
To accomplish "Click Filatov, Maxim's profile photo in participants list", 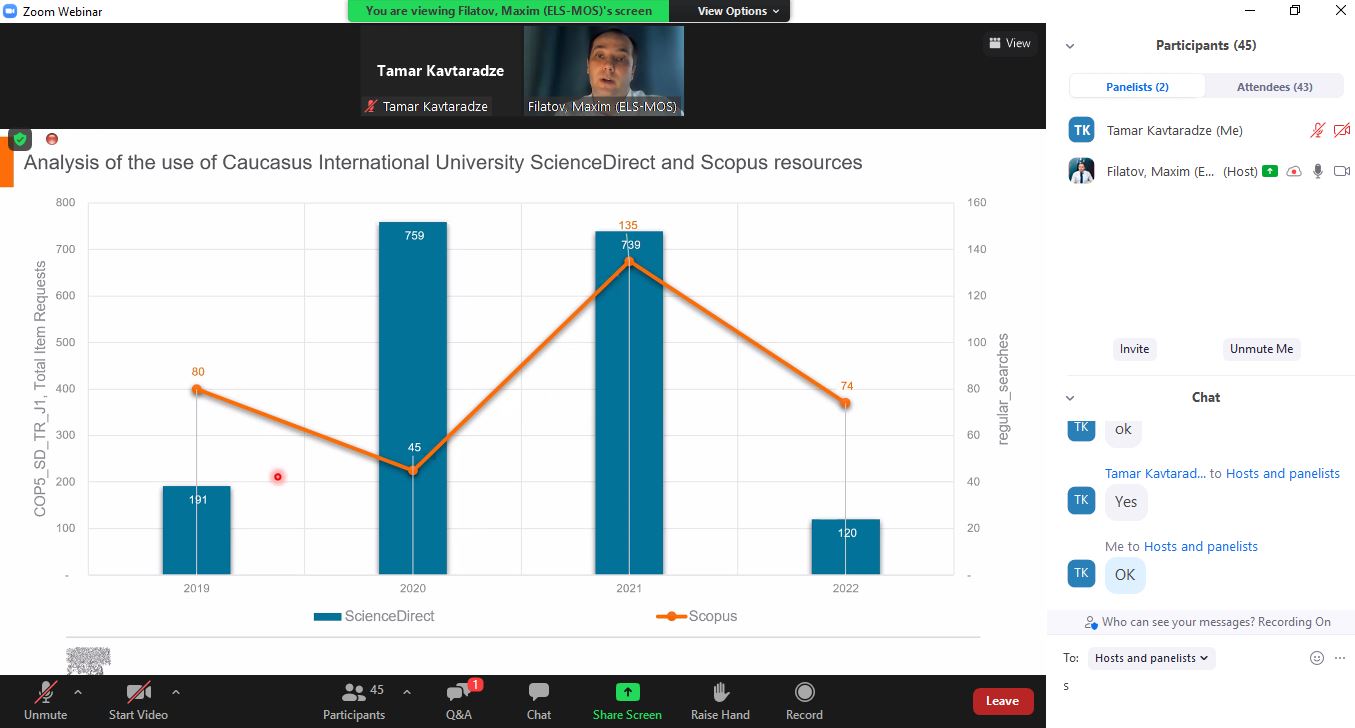I will [x=1081, y=171].
